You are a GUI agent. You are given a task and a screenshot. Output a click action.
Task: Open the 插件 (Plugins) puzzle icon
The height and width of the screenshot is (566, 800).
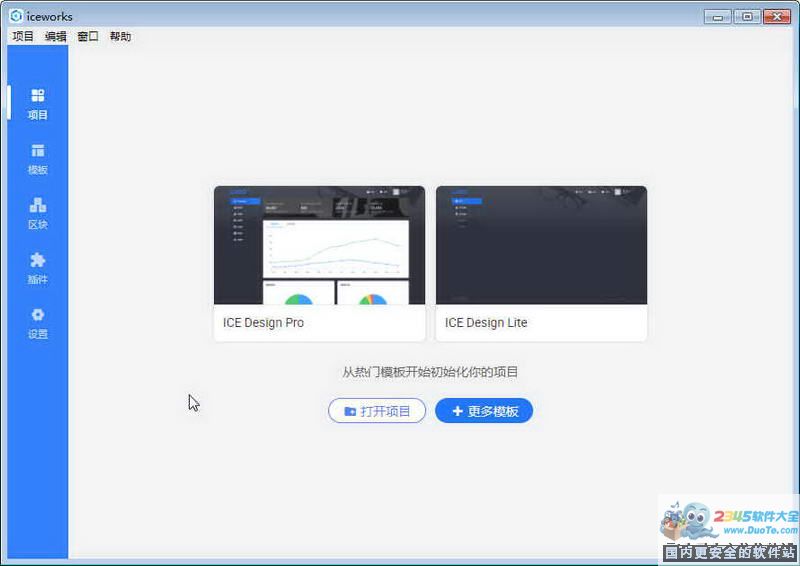(x=38, y=260)
